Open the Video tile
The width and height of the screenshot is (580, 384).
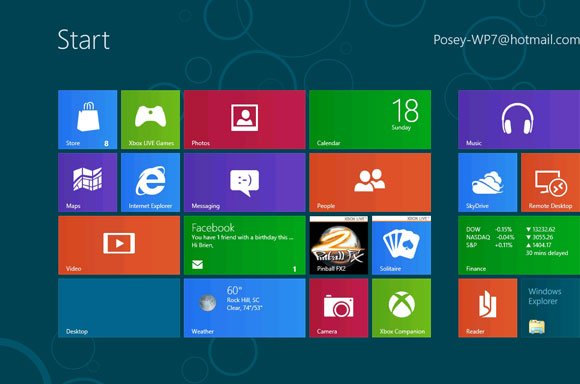pos(119,245)
